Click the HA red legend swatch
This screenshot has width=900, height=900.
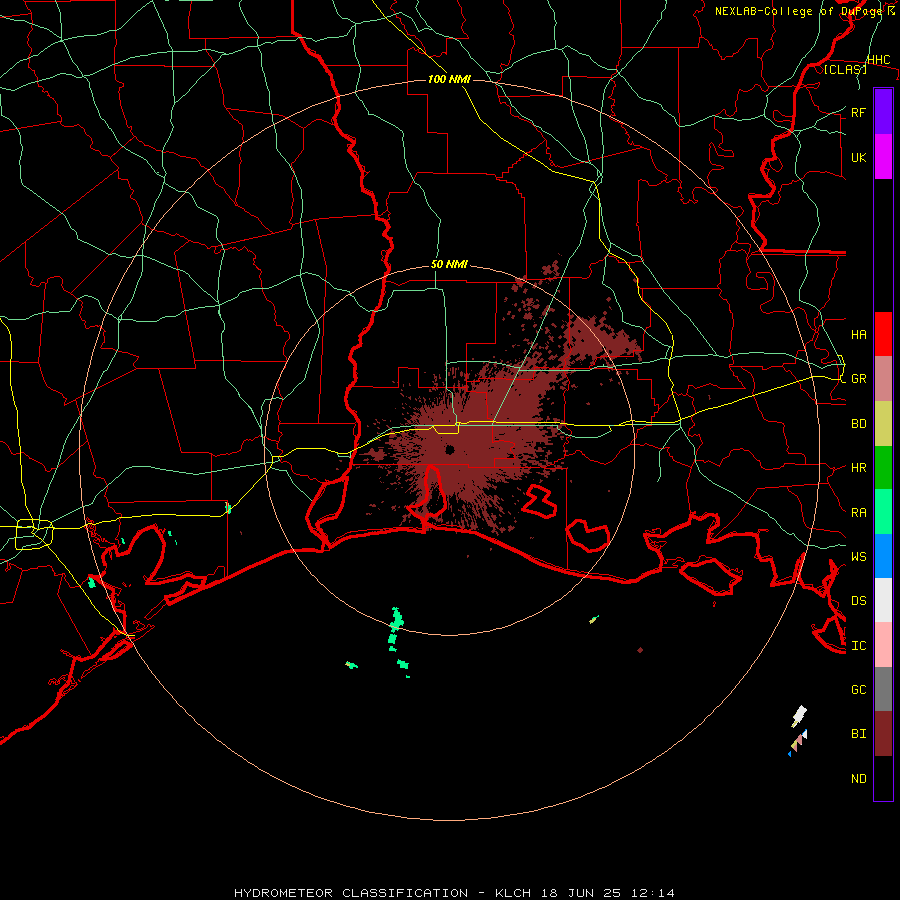point(883,334)
